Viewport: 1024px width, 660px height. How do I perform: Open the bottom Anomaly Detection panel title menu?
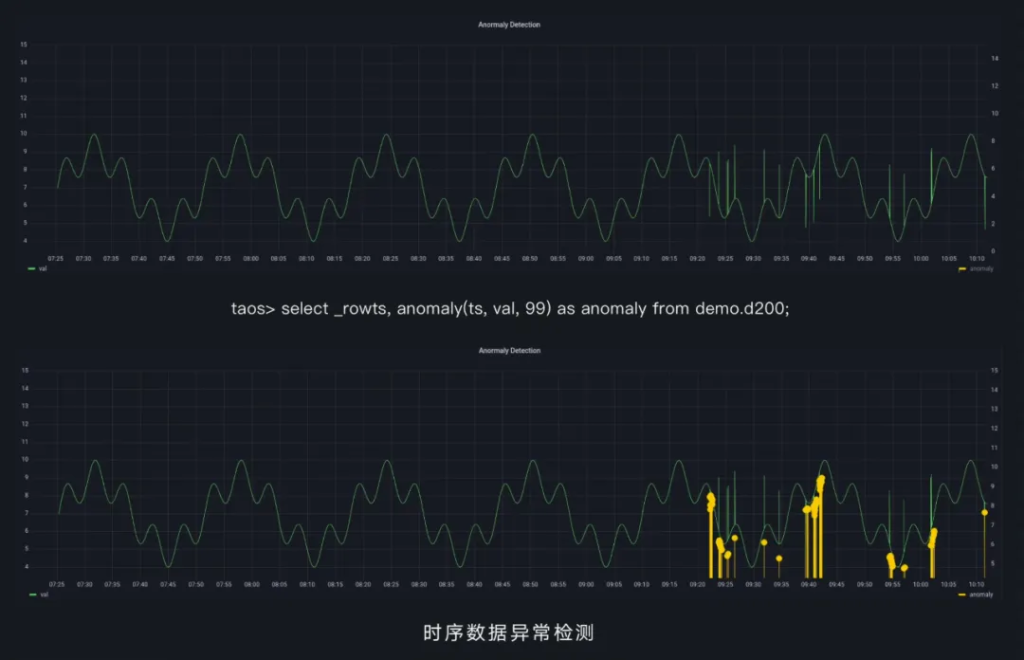coord(509,351)
